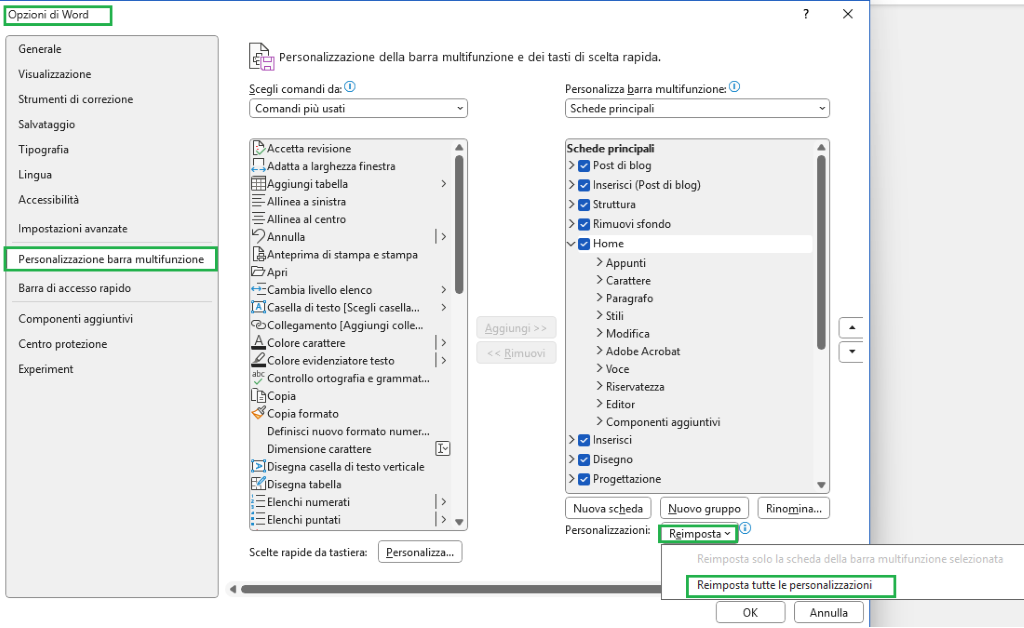Expand the Adobe Acrobat group
Image resolution: width=1024 pixels, height=628 pixels.
pos(599,350)
